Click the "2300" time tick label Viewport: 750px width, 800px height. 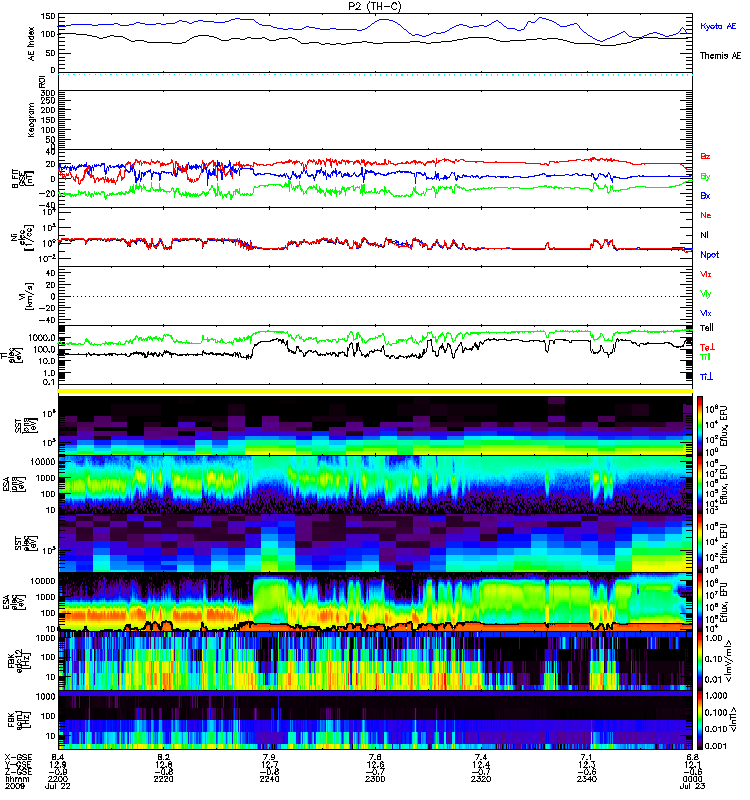pos(375,779)
